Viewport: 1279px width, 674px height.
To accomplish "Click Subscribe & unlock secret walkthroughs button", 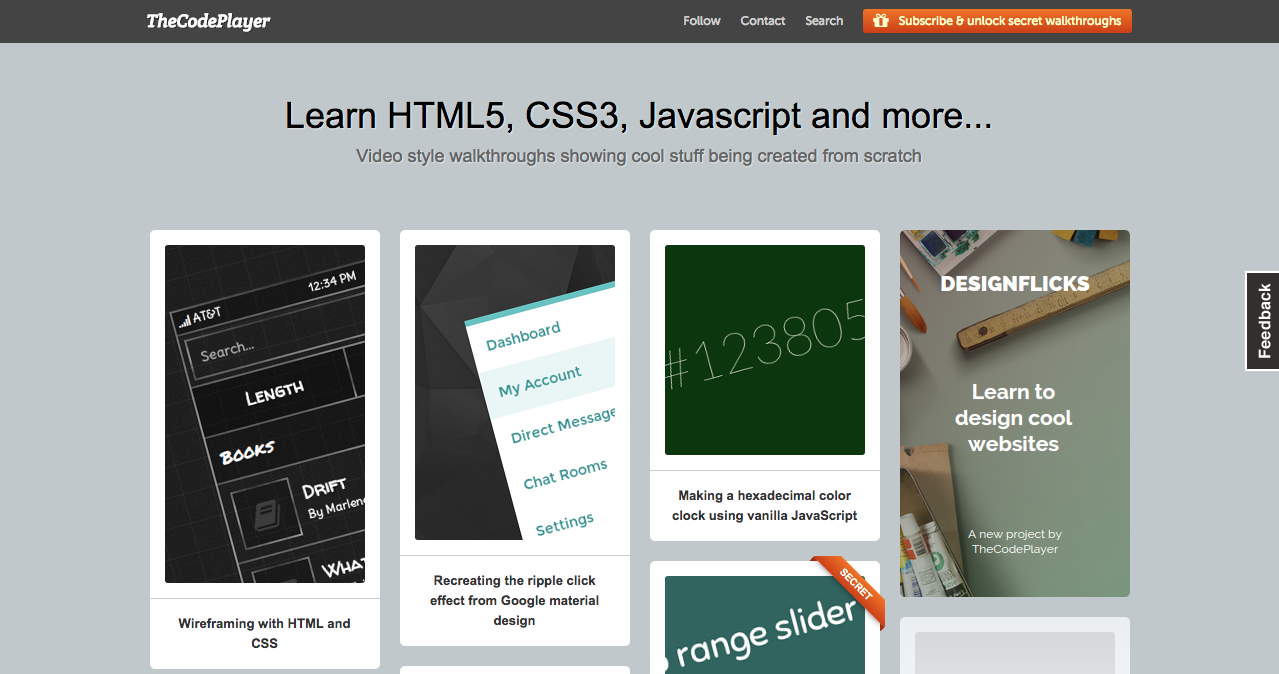I will 997,21.
